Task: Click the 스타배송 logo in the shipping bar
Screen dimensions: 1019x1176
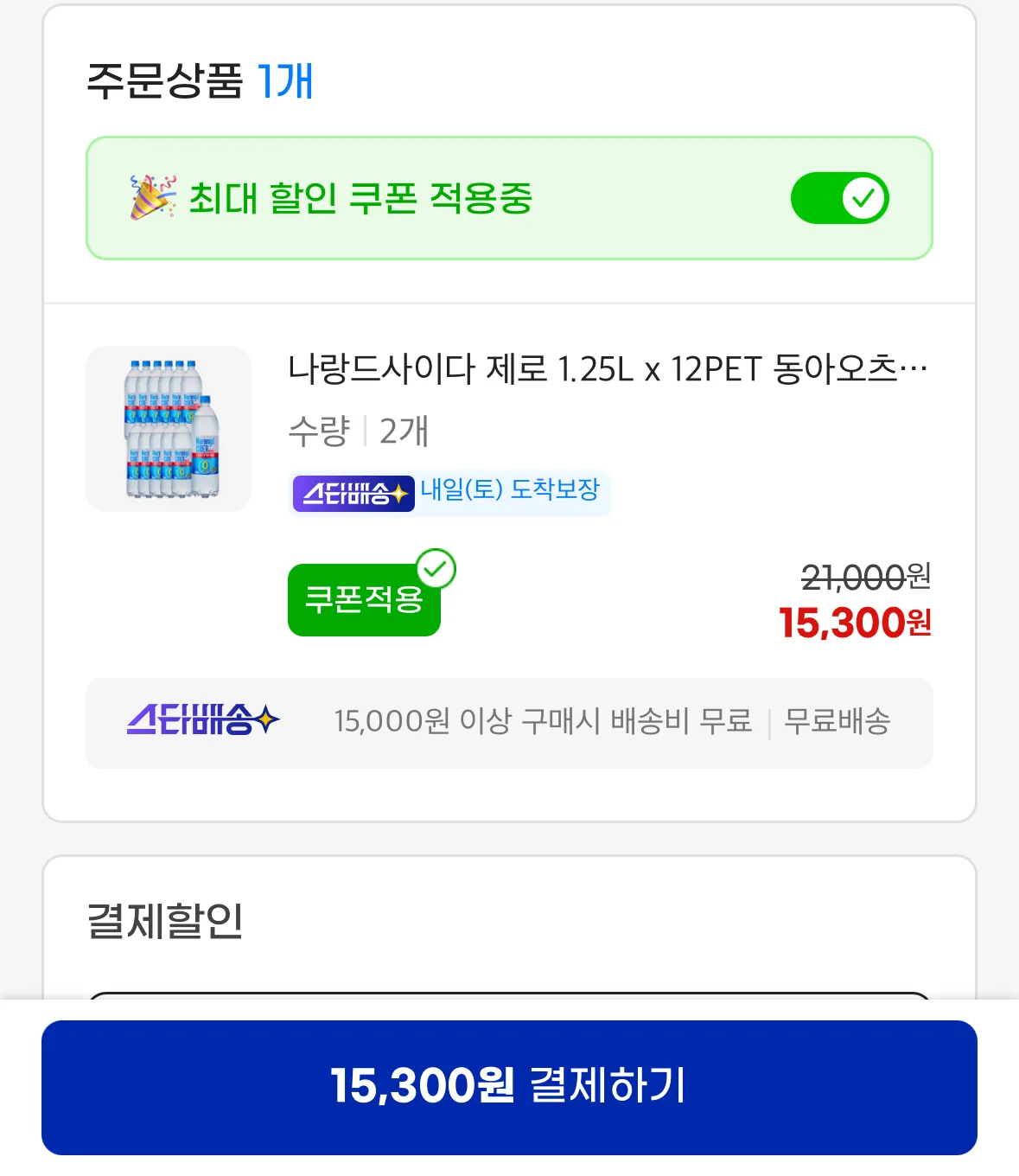Action: pos(204,720)
